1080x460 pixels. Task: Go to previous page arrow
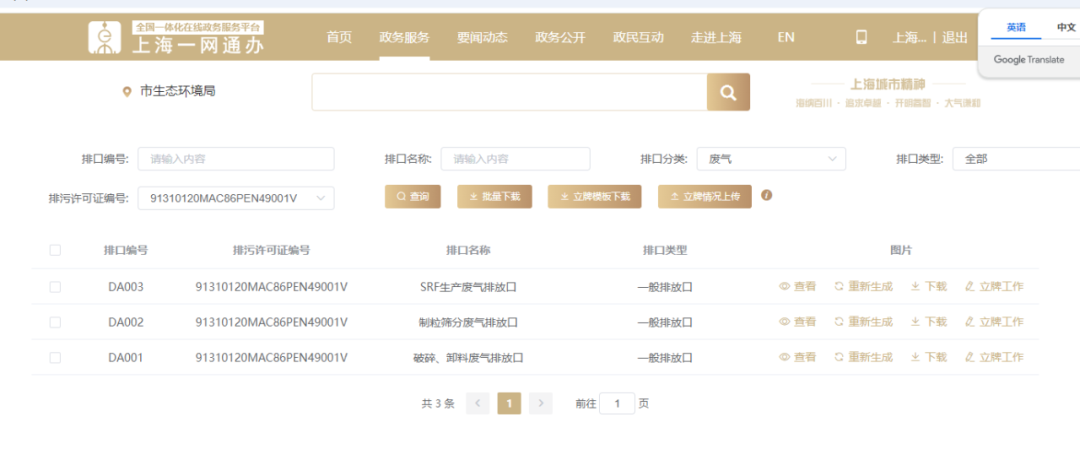[x=477, y=404]
